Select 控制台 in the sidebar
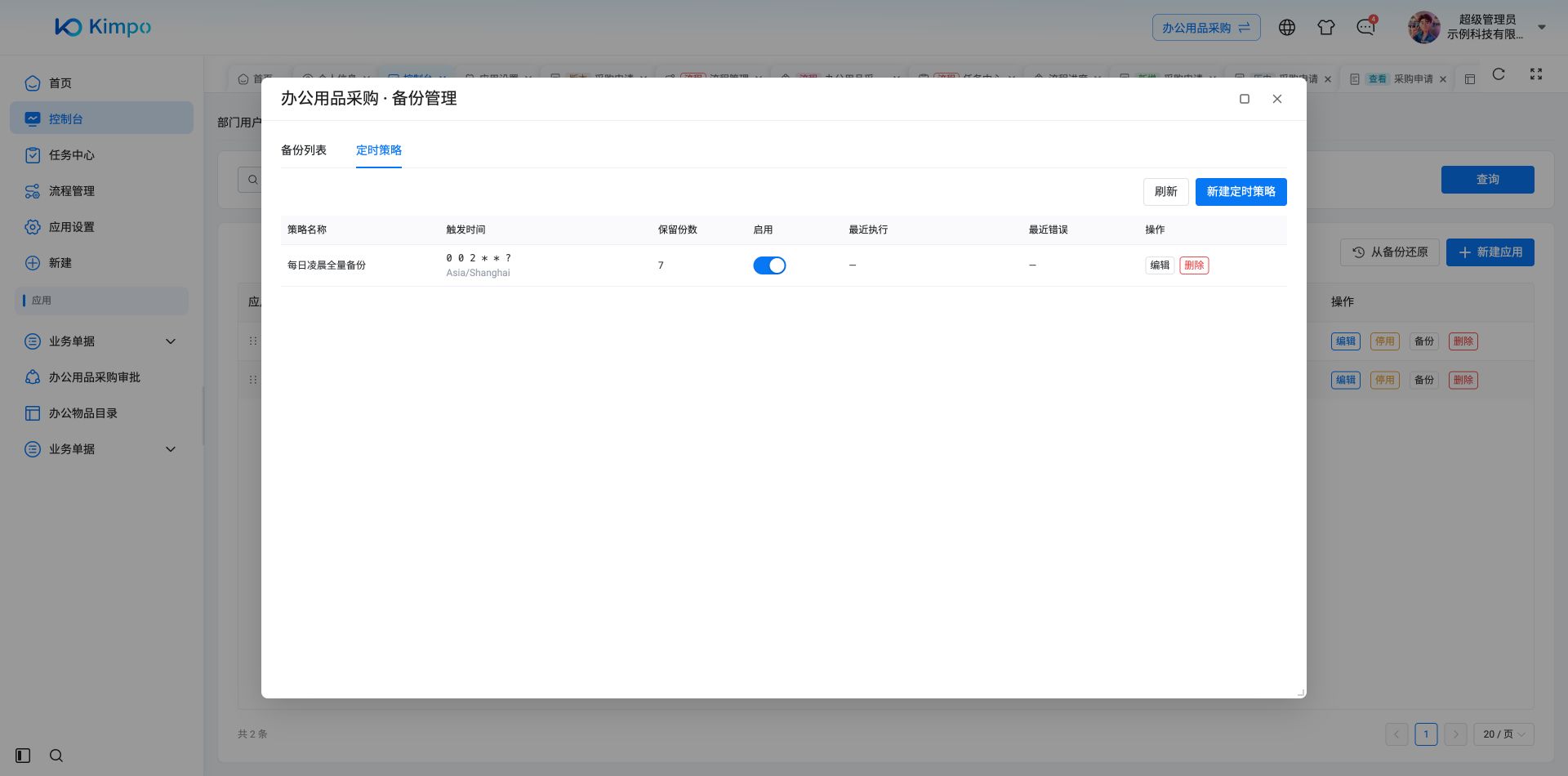 102,118
